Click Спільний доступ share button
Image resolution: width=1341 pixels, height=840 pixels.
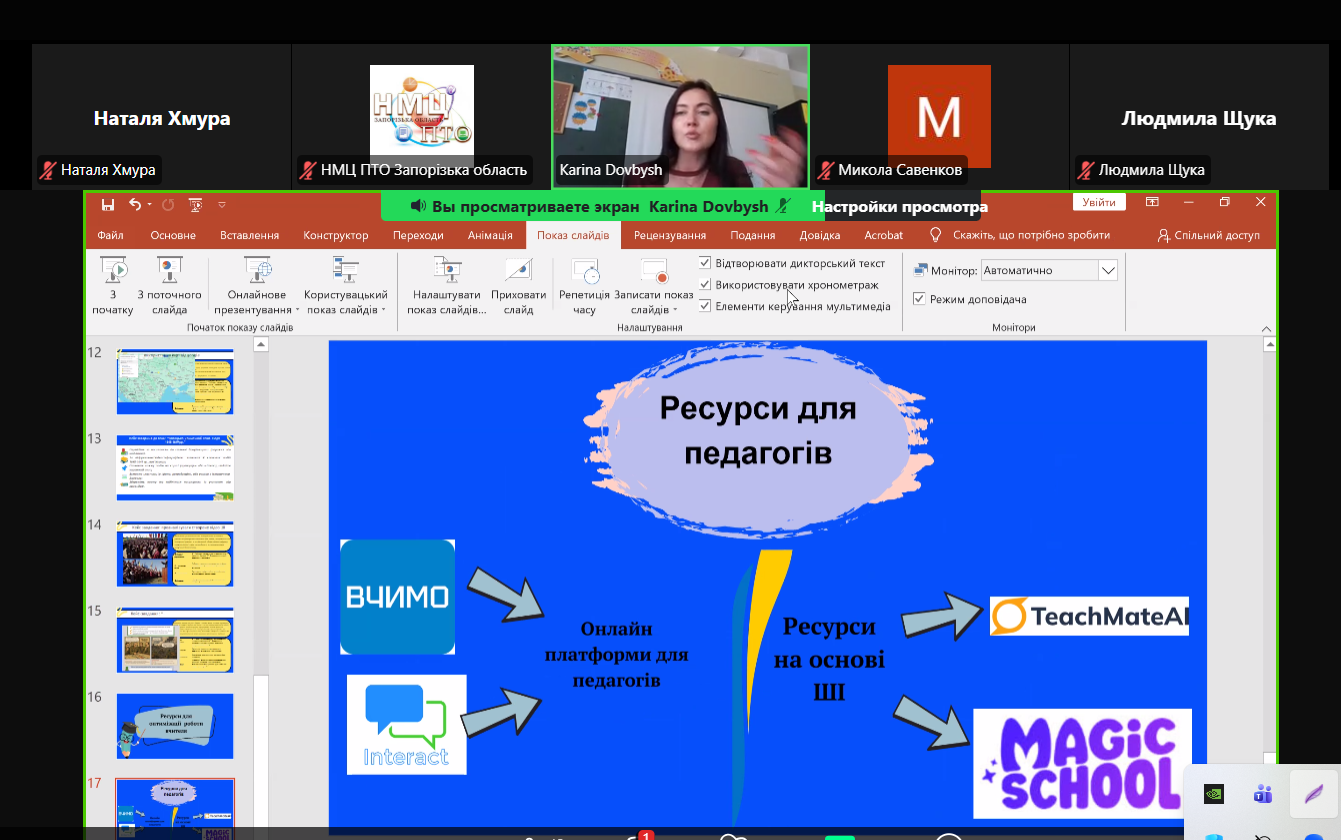(1208, 235)
